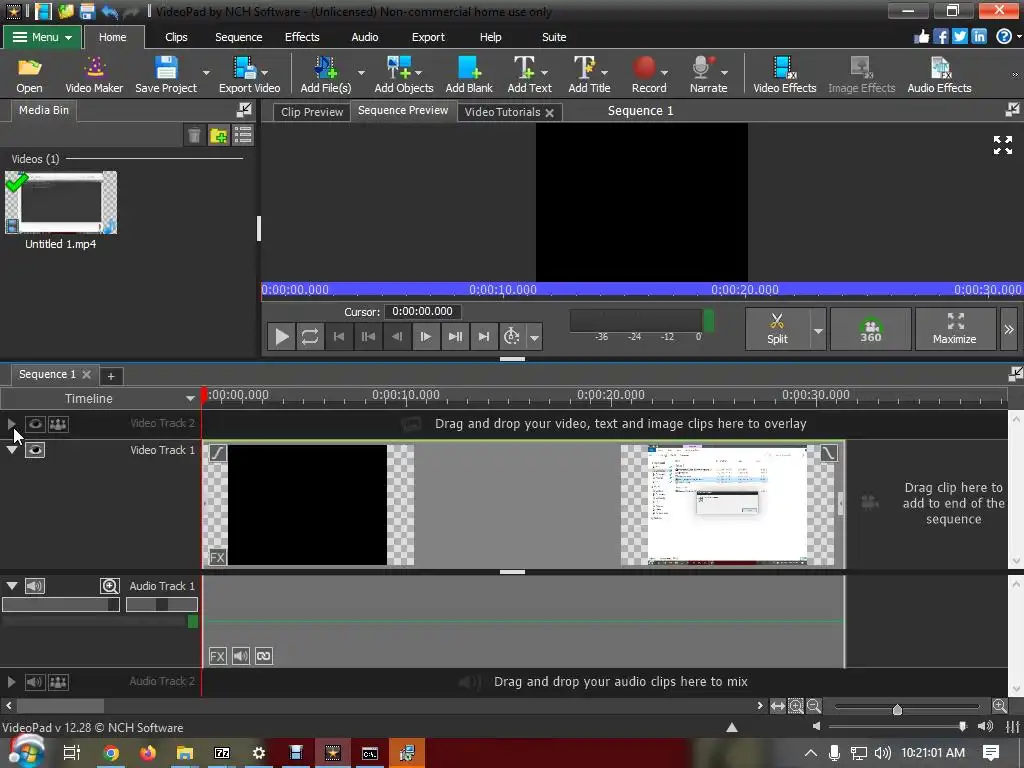The image size is (1024, 768).
Task: Toggle the Video Track 2 group icon
Action: 58,424
